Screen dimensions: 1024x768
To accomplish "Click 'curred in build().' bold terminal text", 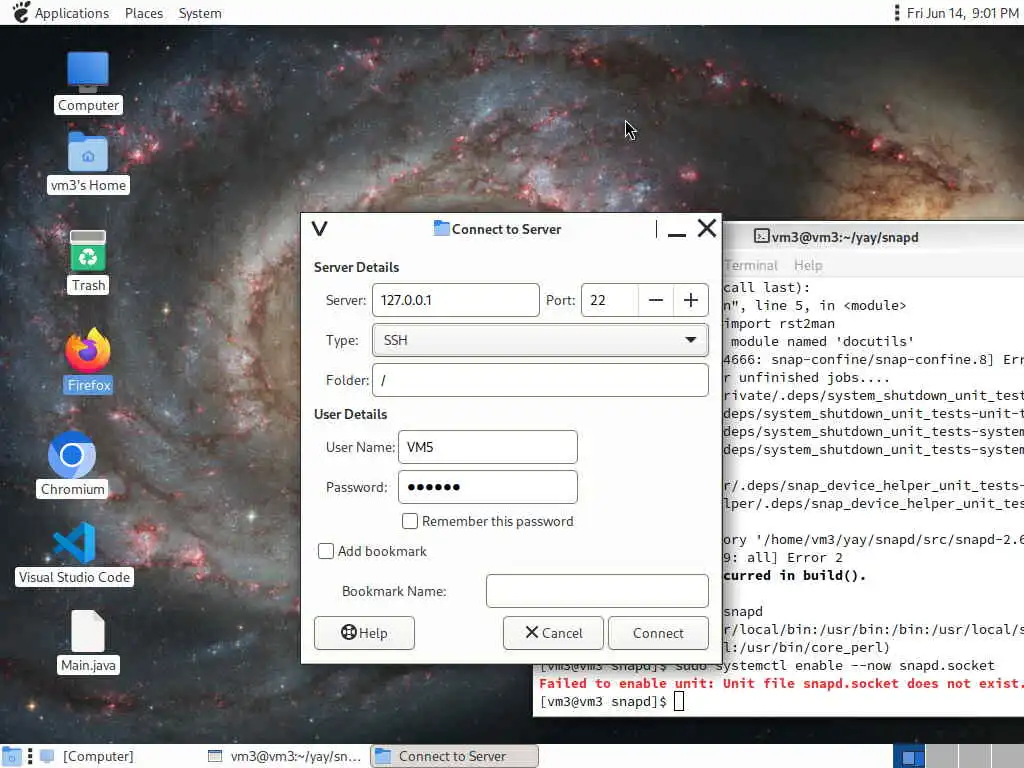I will (x=794, y=575).
